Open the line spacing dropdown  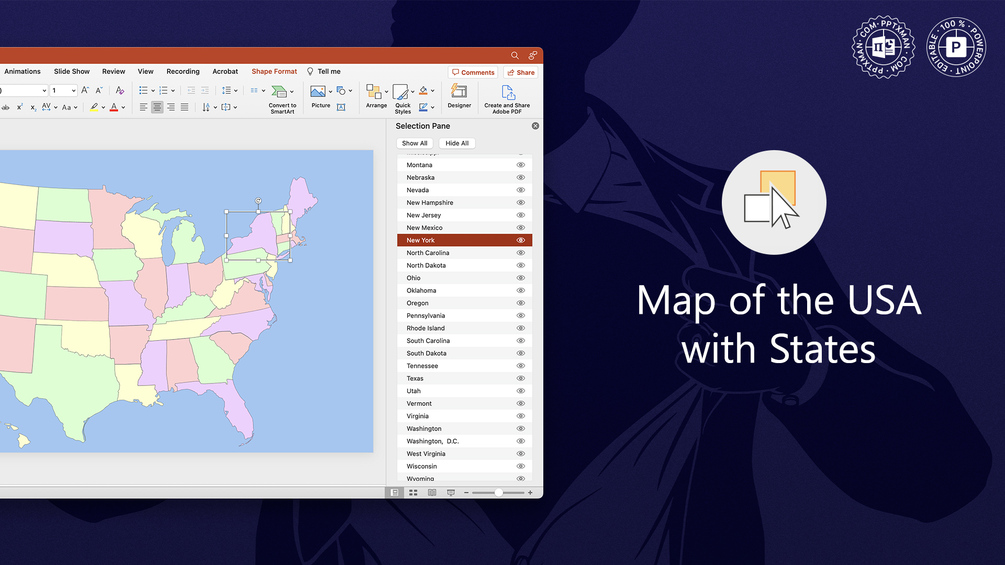pyautogui.click(x=235, y=91)
